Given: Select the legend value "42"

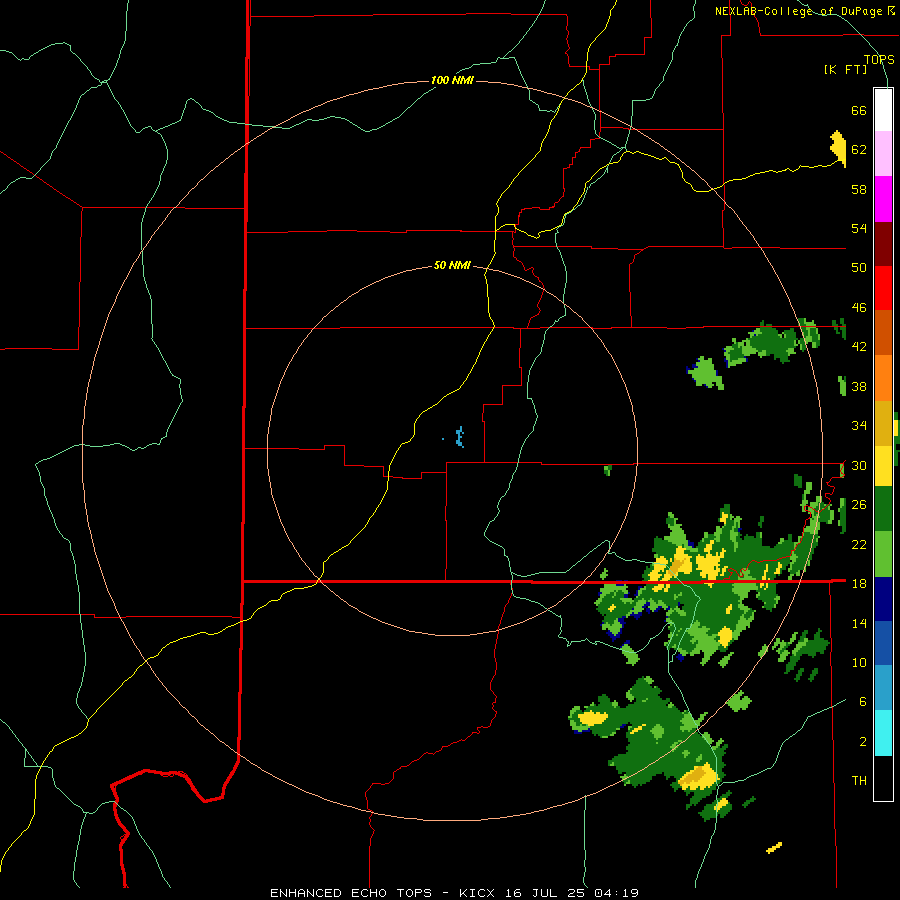Looking at the screenshot, I should click(x=859, y=347).
